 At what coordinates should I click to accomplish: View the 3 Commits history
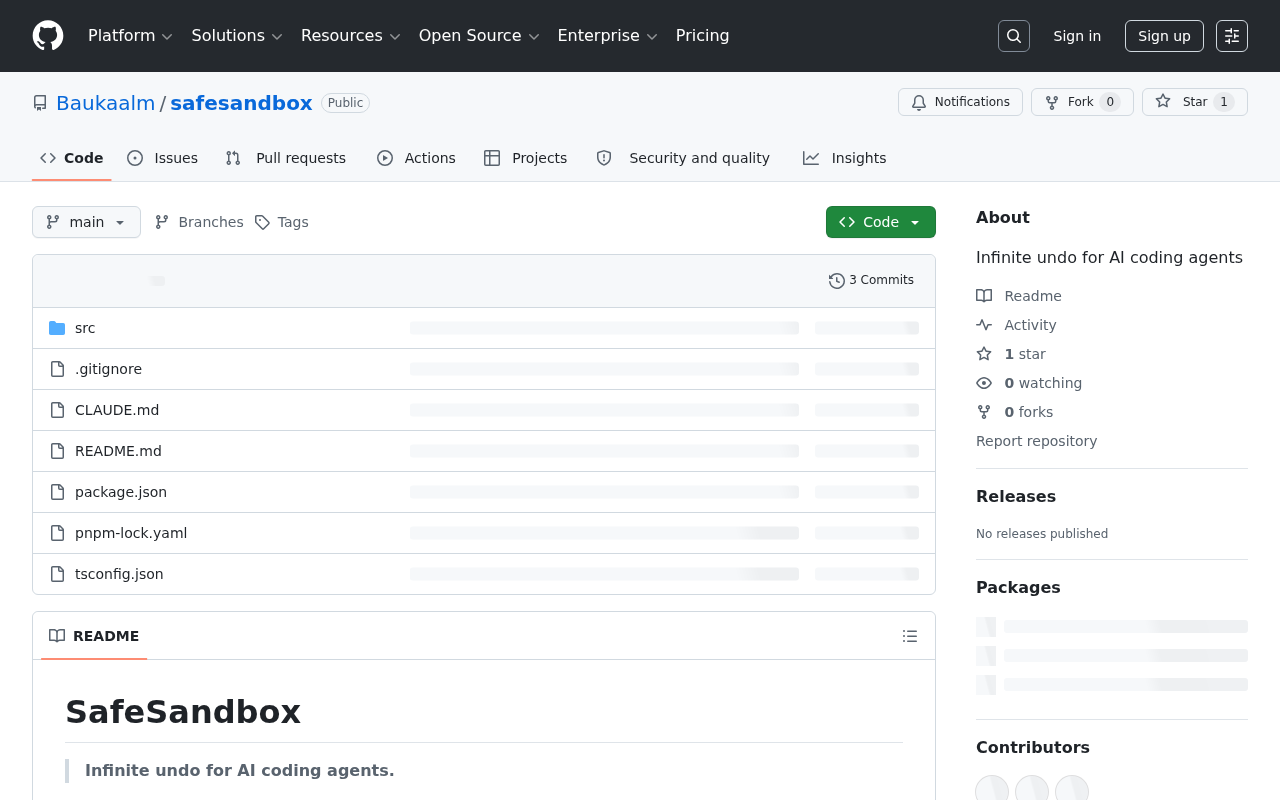(872, 281)
